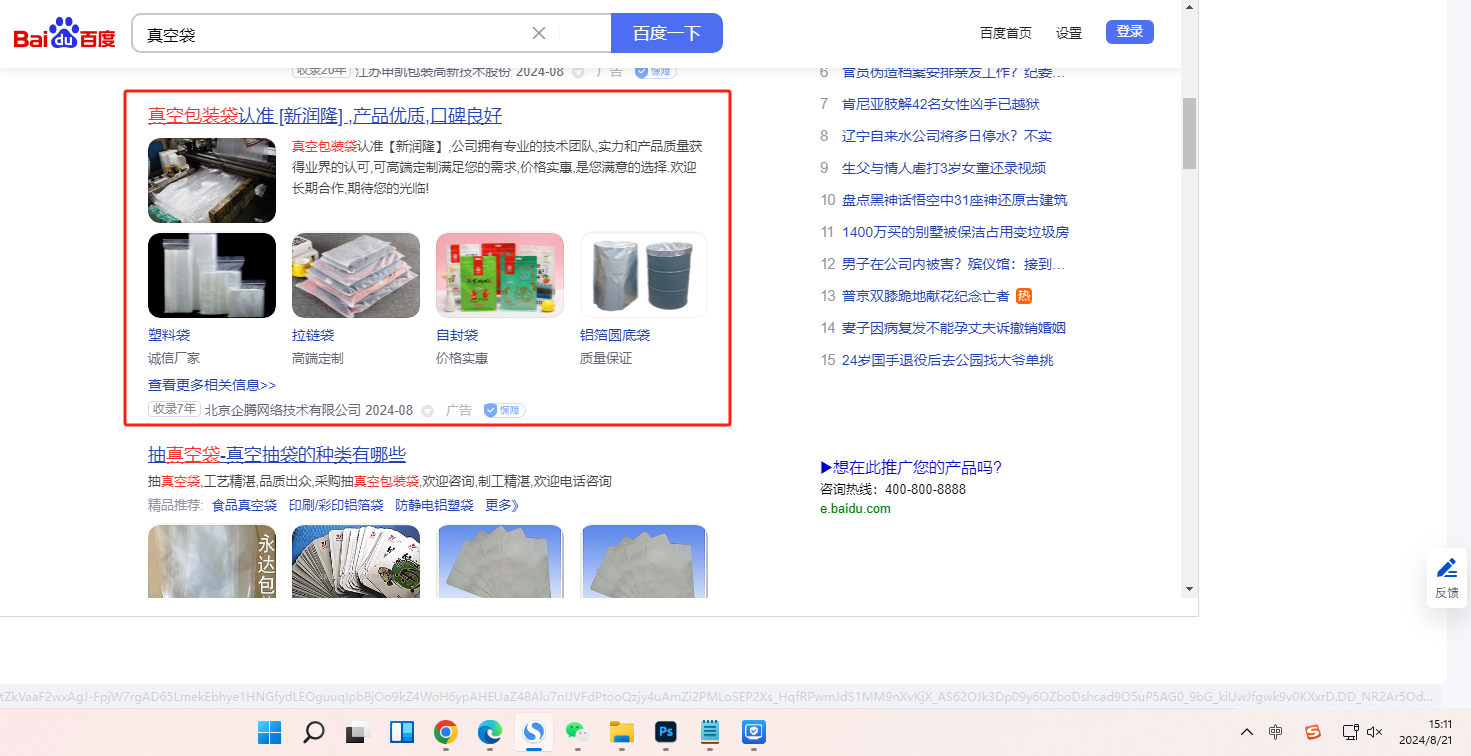Go to 百度首页
This screenshot has width=1471, height=756.
click(1006, 33)
